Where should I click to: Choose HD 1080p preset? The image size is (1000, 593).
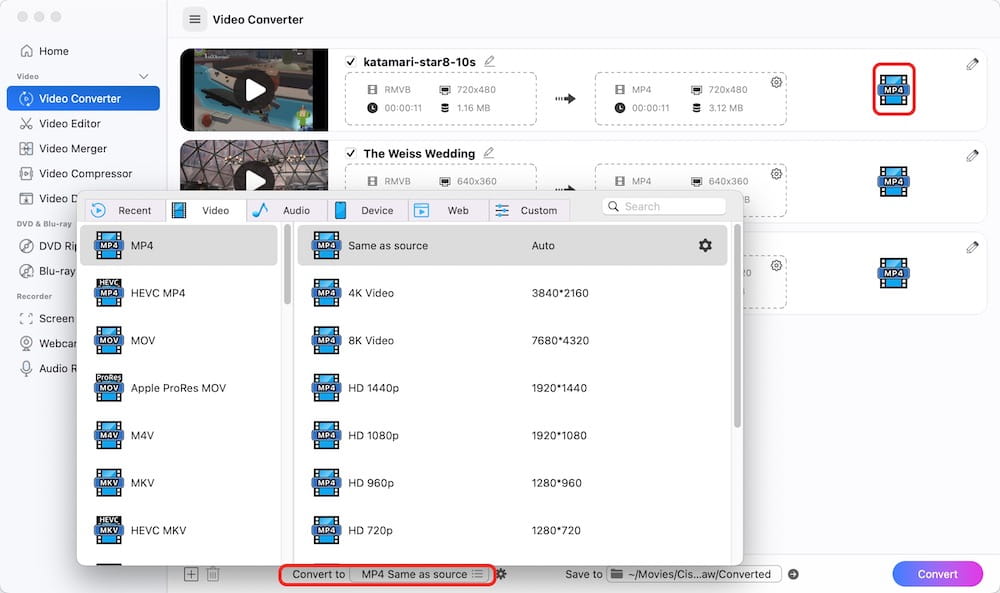(512, 436)
